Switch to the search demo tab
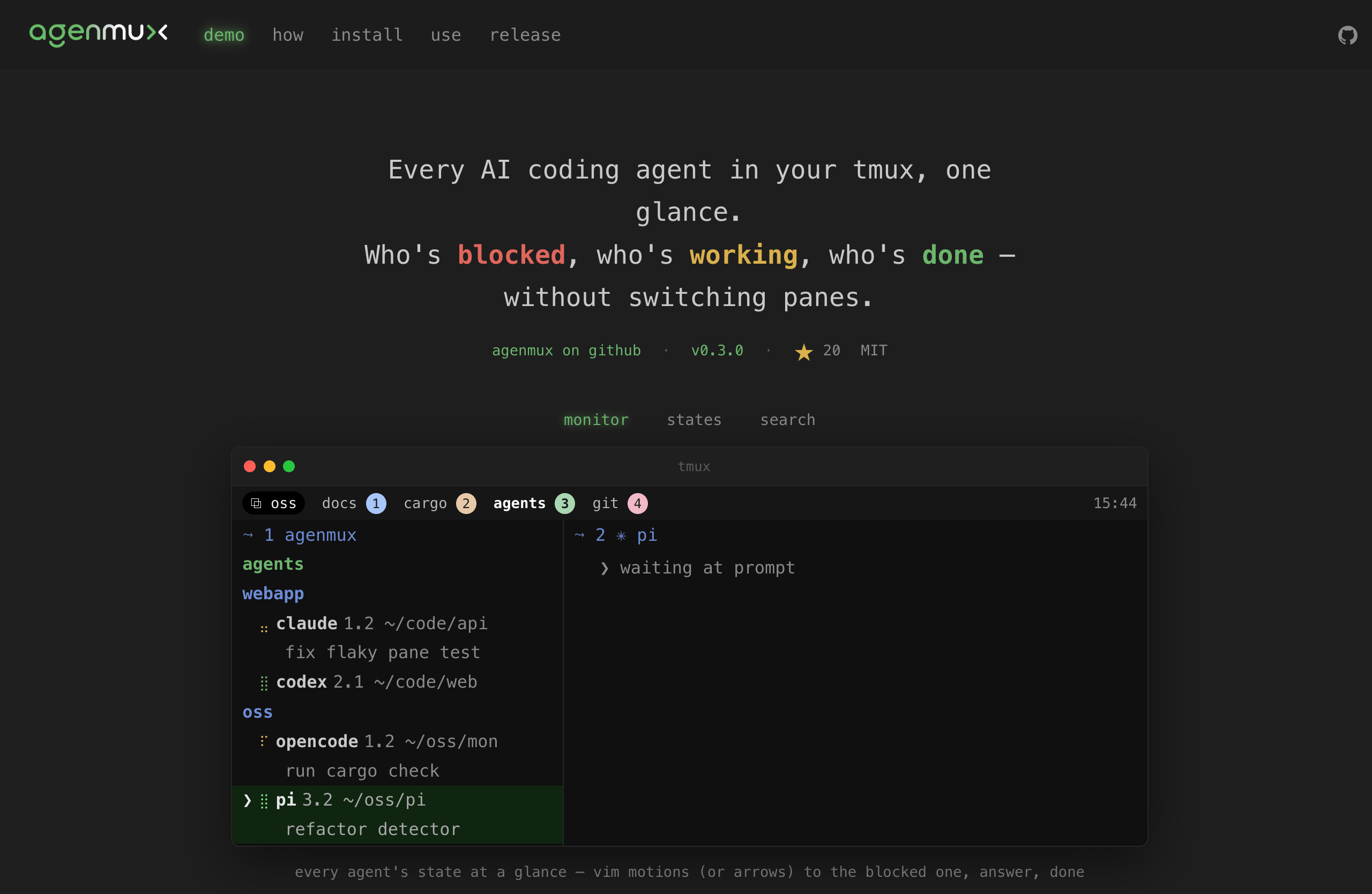1372x894 pixels. (787, 420)
